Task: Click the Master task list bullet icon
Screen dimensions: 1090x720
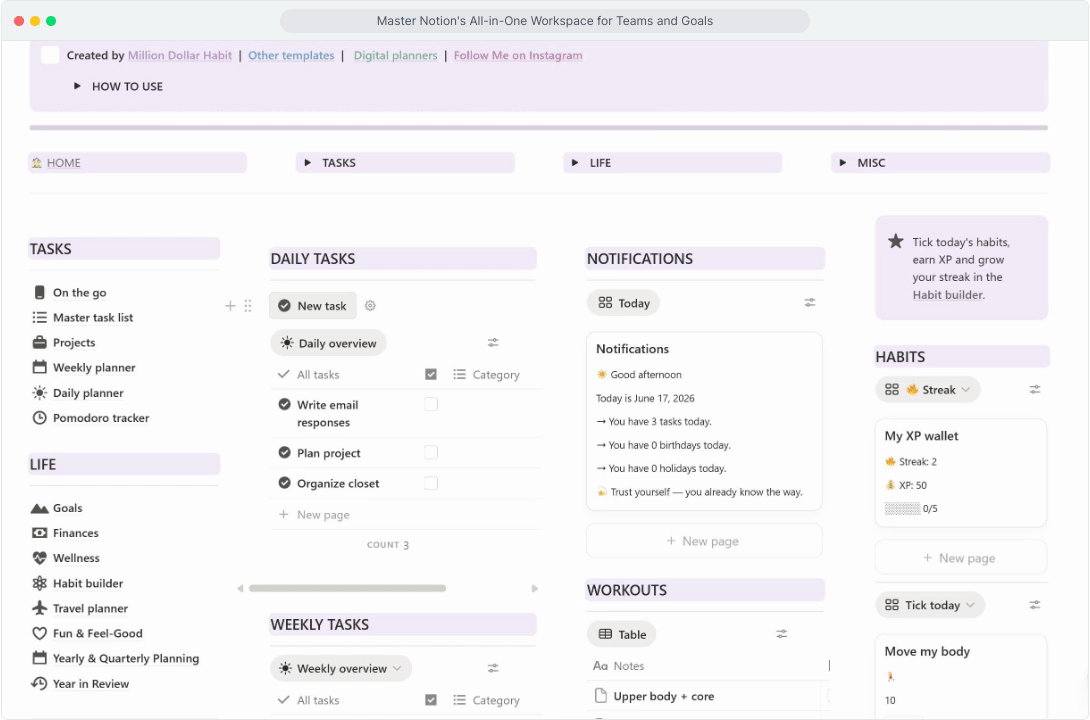Action: tap(40, 318)
